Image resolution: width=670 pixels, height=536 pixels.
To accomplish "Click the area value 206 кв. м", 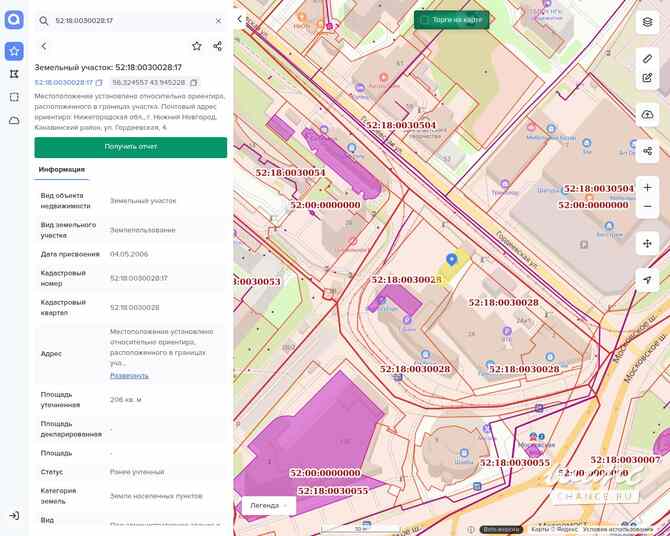I will [126, 400].
